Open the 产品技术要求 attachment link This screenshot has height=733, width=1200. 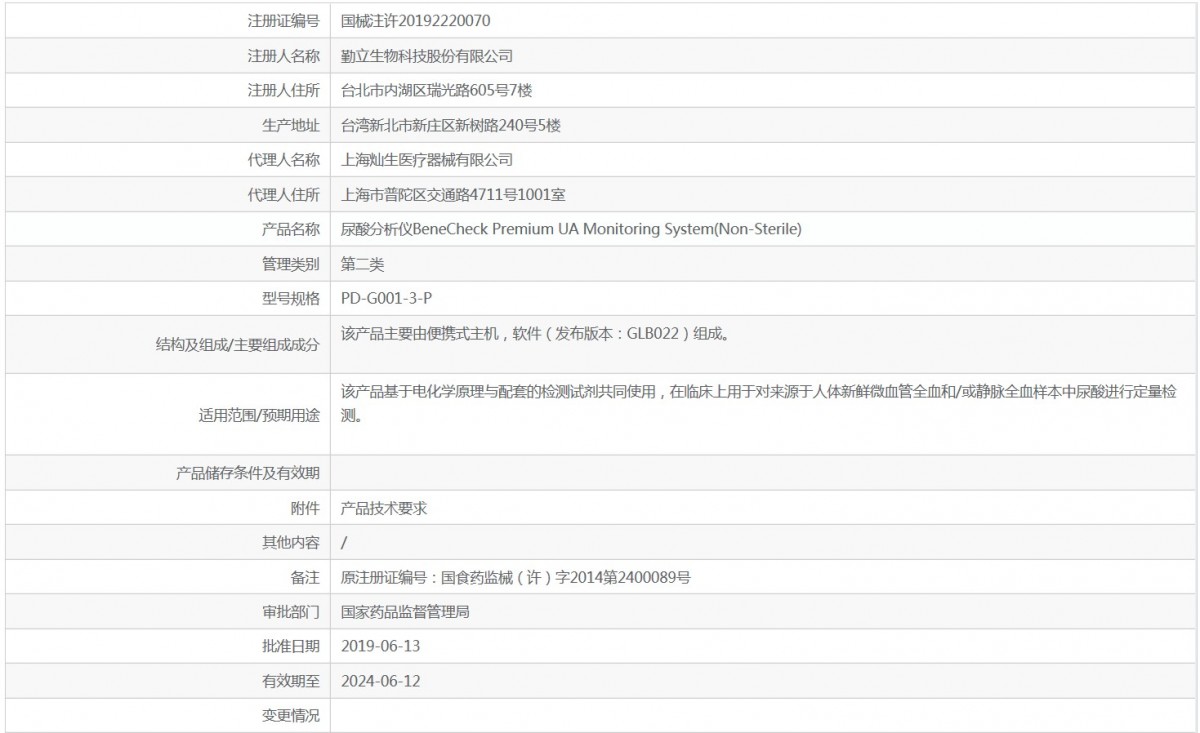tap(384, 508)
